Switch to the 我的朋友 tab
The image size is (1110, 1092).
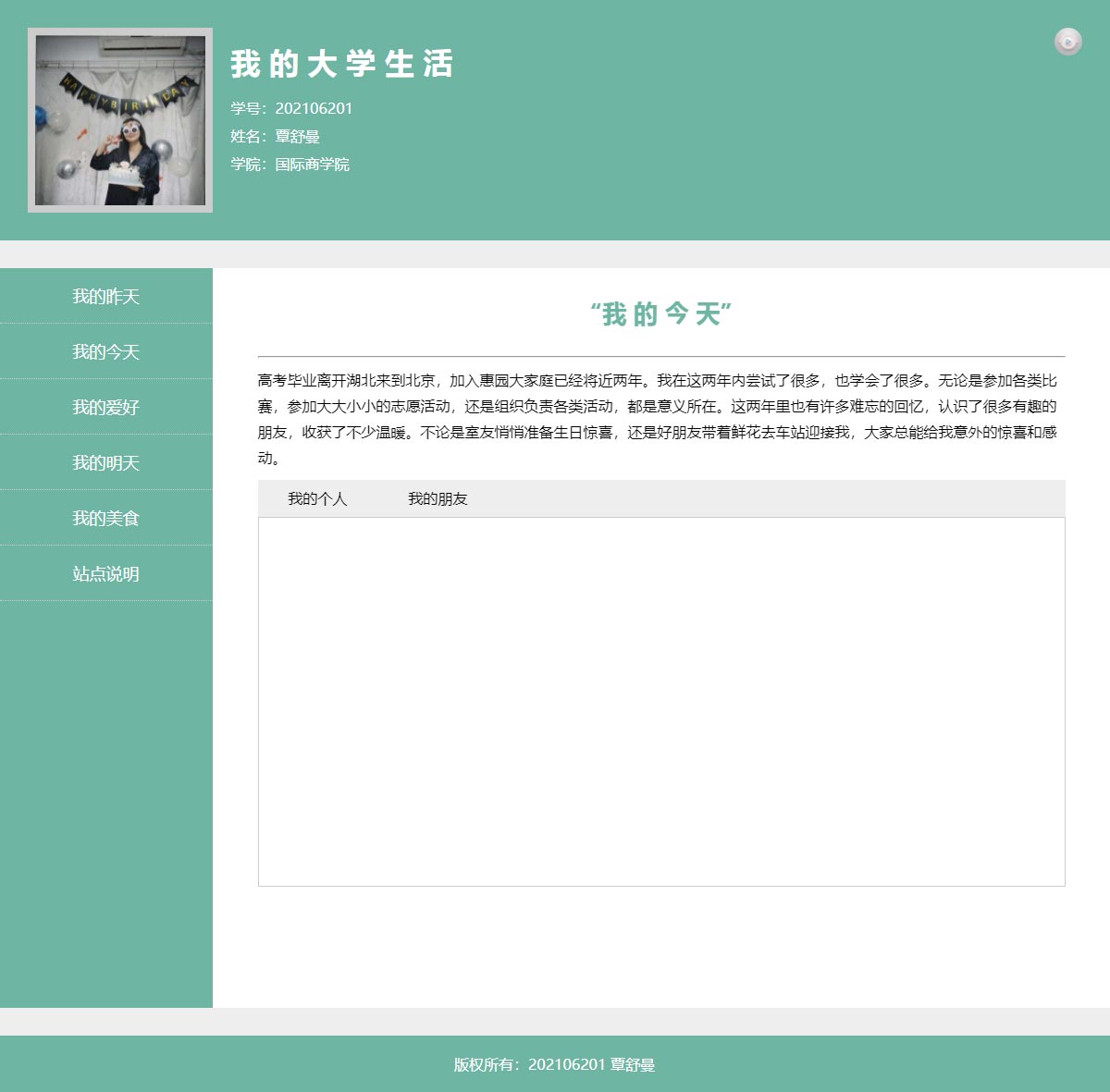[438, 499]
